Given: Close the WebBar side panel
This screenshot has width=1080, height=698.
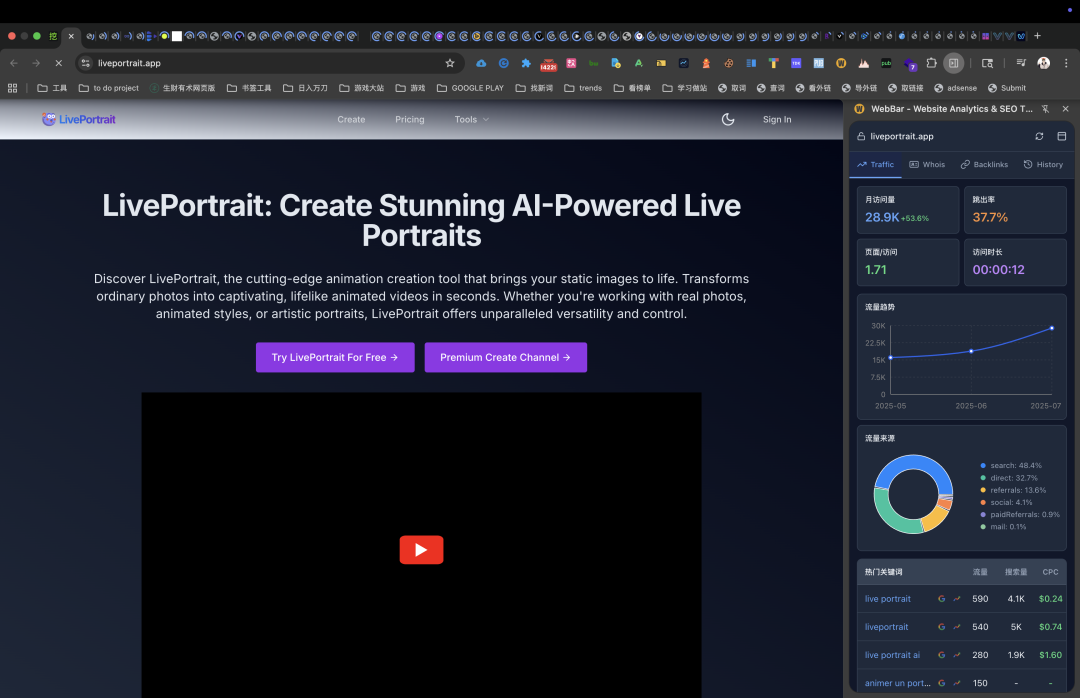Looking at the screenshot, I should pyautogui.click(x=1066, y=109).
